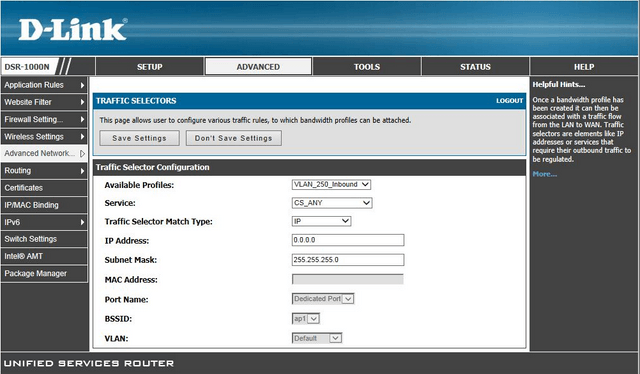Click the Subnet Mask label
Image resolution: width=640 pixels, height=374 pixels.
pyautogui.click(x=131, y=260)
